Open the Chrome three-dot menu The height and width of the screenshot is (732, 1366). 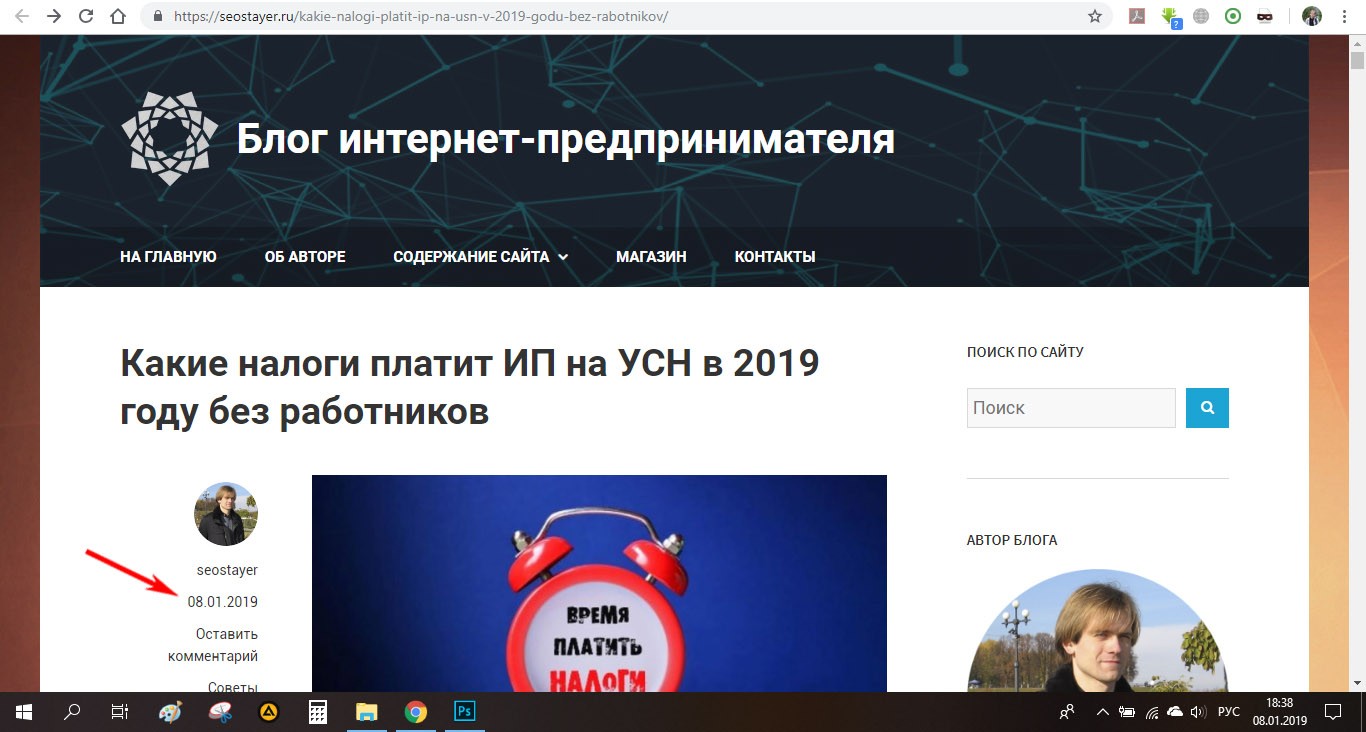tap(1343, 16)
